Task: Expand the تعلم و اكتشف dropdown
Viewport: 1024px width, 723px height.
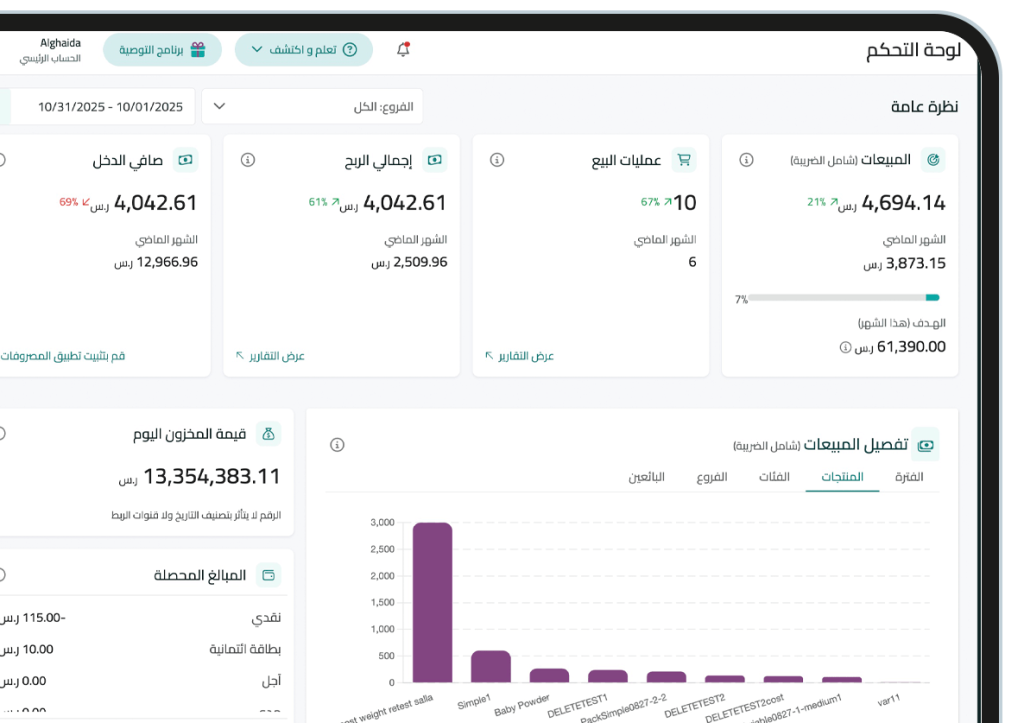Action: (303, 49)
